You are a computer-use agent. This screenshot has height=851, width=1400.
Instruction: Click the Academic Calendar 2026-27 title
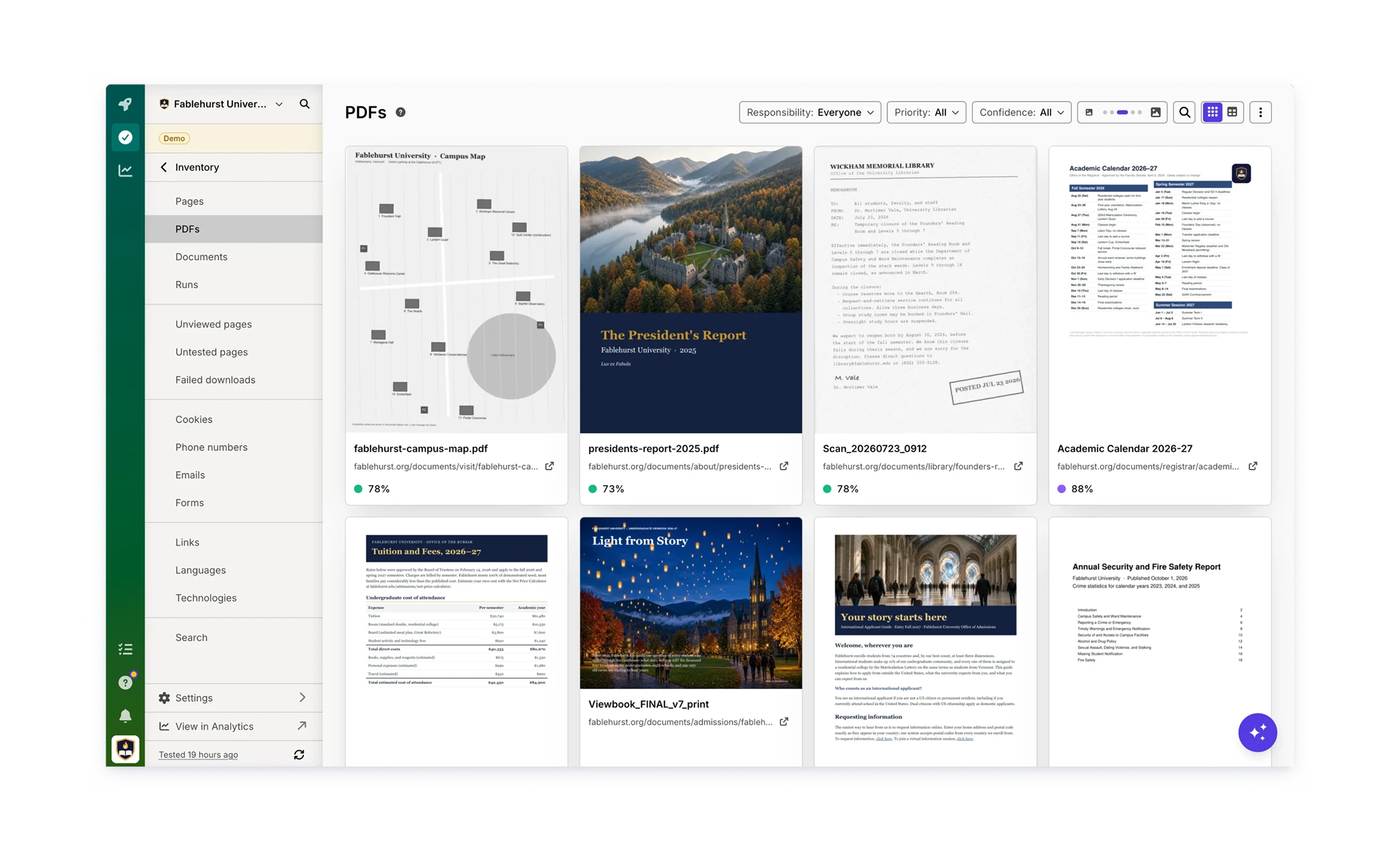click(1125, 448)
